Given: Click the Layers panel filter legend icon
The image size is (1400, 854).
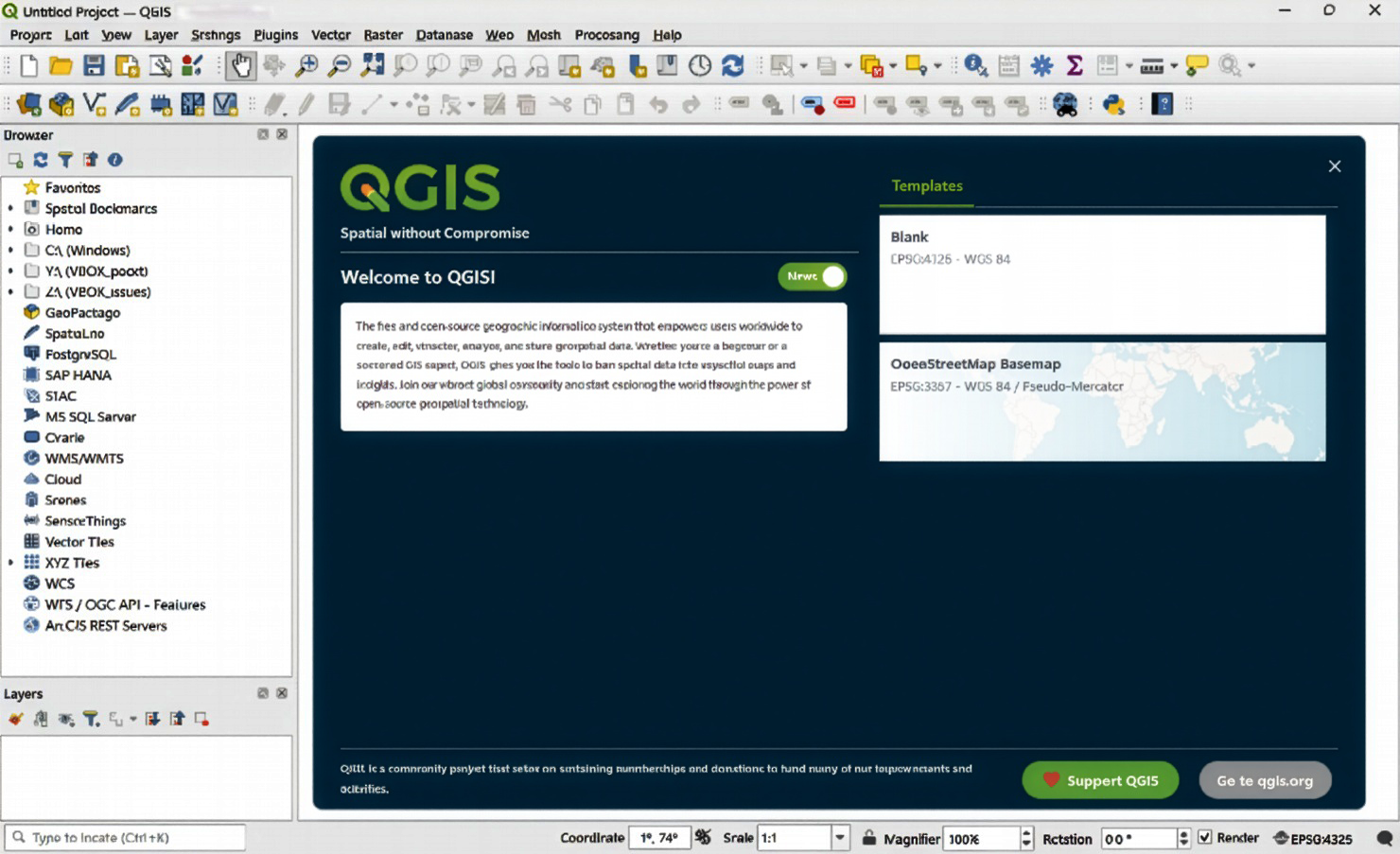Looking at the screenshot, I should pyautogui.click(x=91, y=719).
